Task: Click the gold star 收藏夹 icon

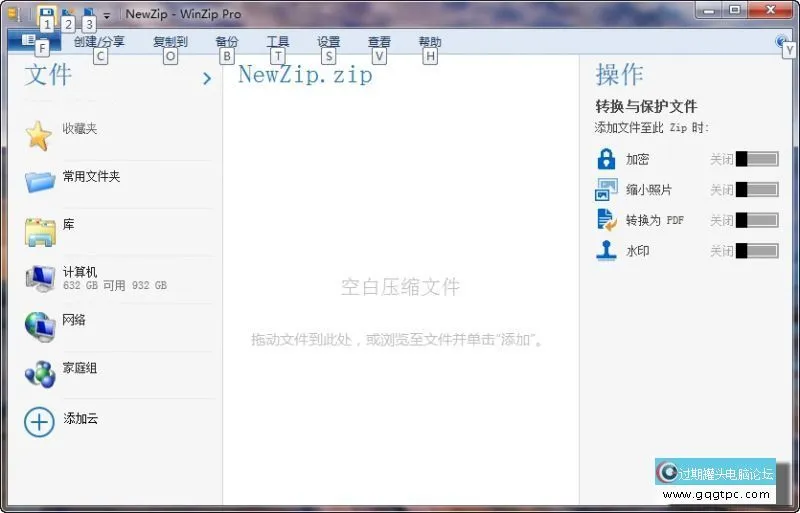Action: 39,135
